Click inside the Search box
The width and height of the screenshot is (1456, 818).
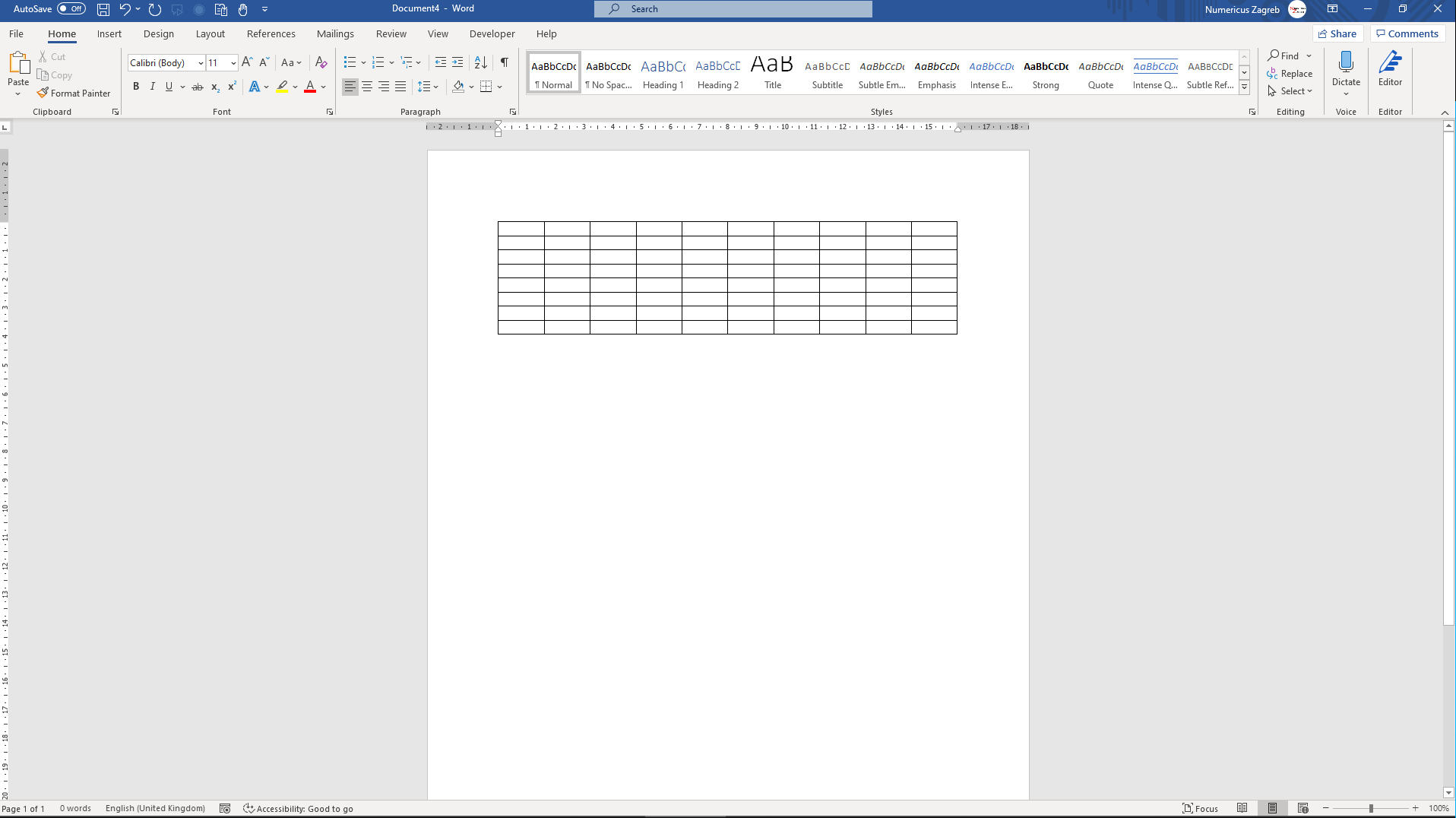733,9
